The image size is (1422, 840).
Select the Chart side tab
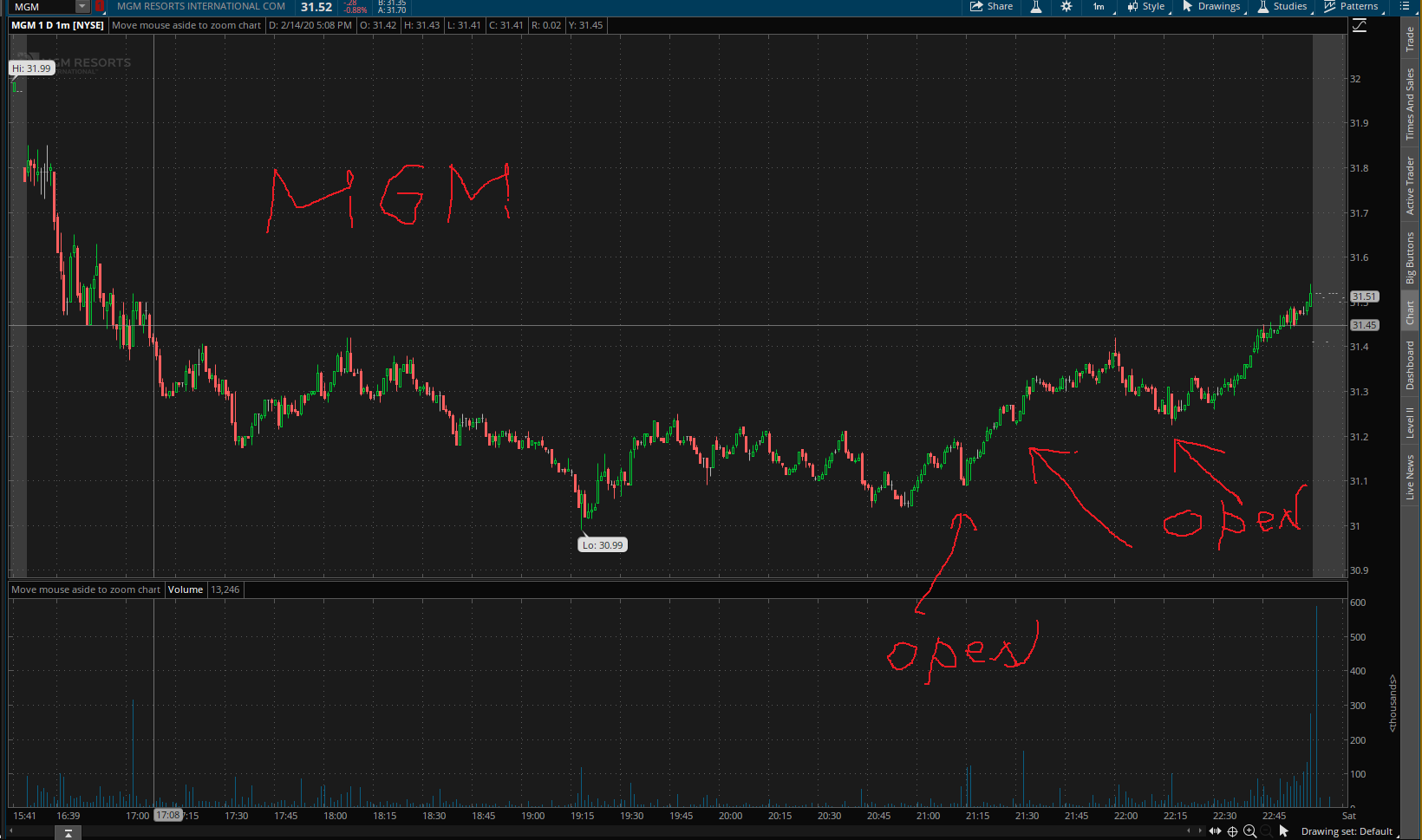pos(1410,313)
